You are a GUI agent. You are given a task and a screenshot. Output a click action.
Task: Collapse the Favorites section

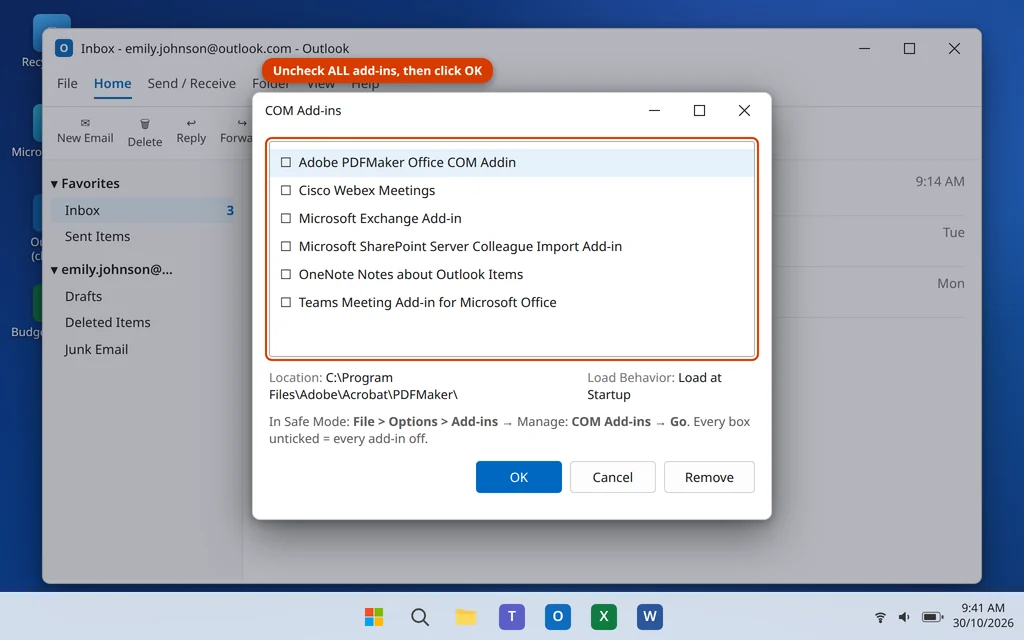54,184
